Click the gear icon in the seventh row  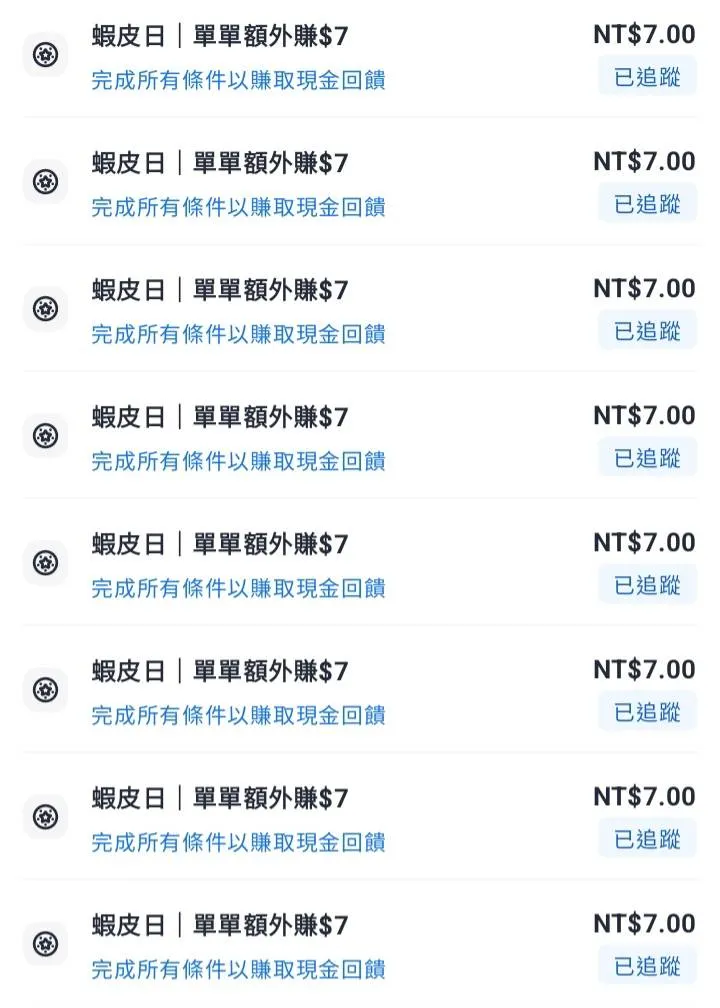click(x=45, y=817)
